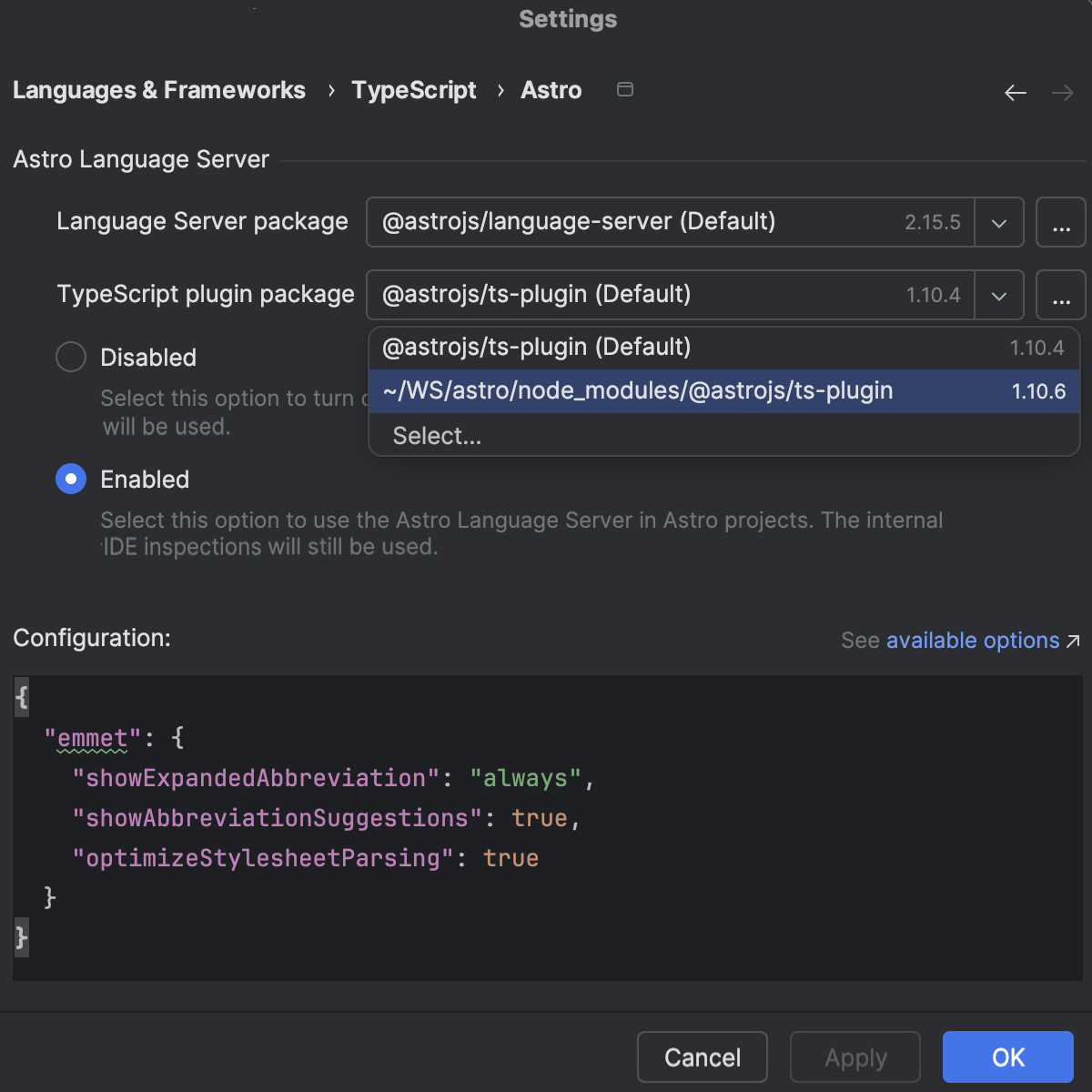The width and height of the screenshot is (1092, 1092).
Task: Click the TypeScript plugin package combo box
Action: click(x=694, y=295)
